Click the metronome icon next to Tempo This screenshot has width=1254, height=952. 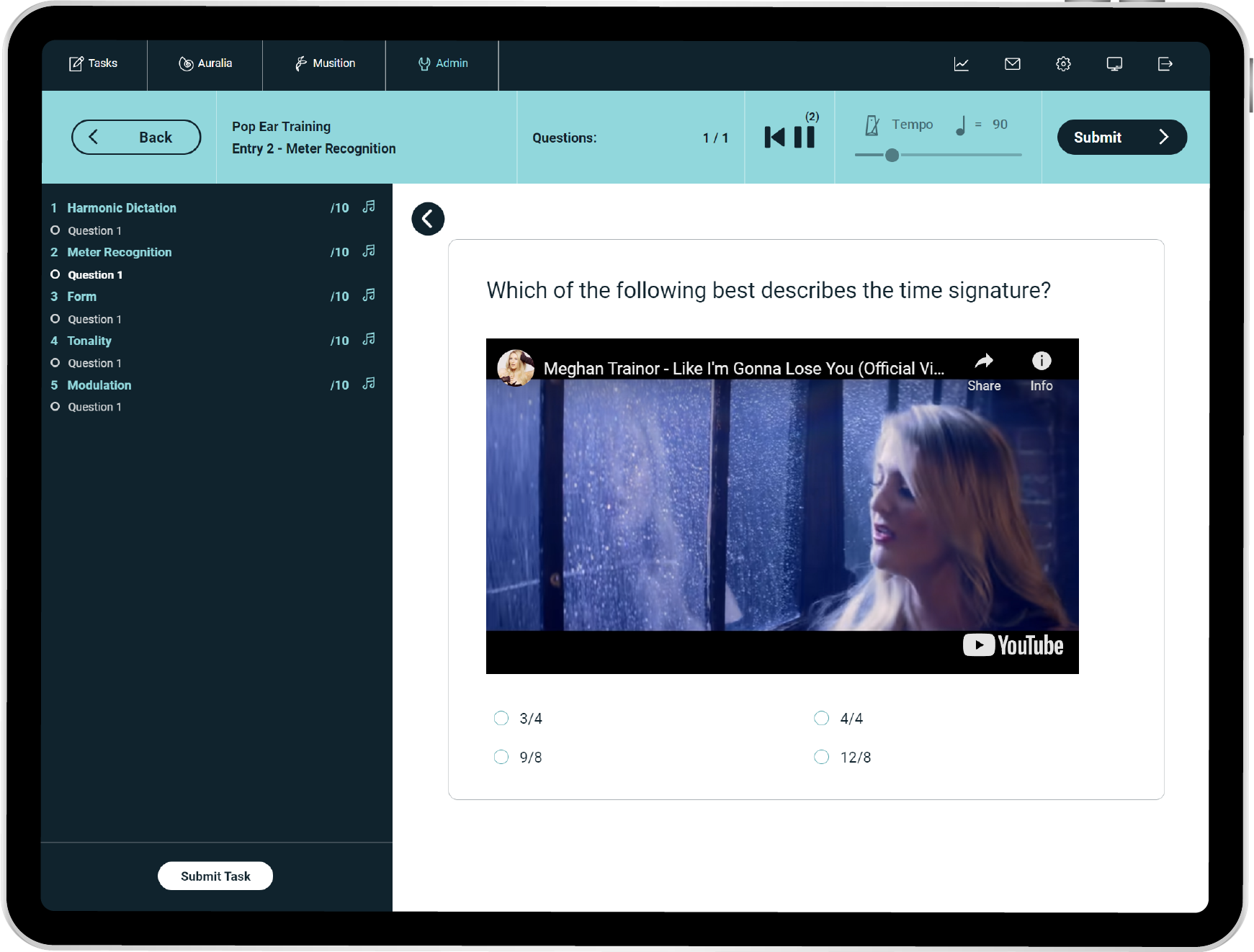tap(872, 125)
